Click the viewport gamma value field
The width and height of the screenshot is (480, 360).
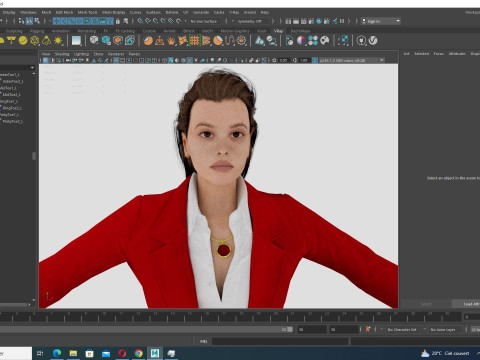click(303, 60)
